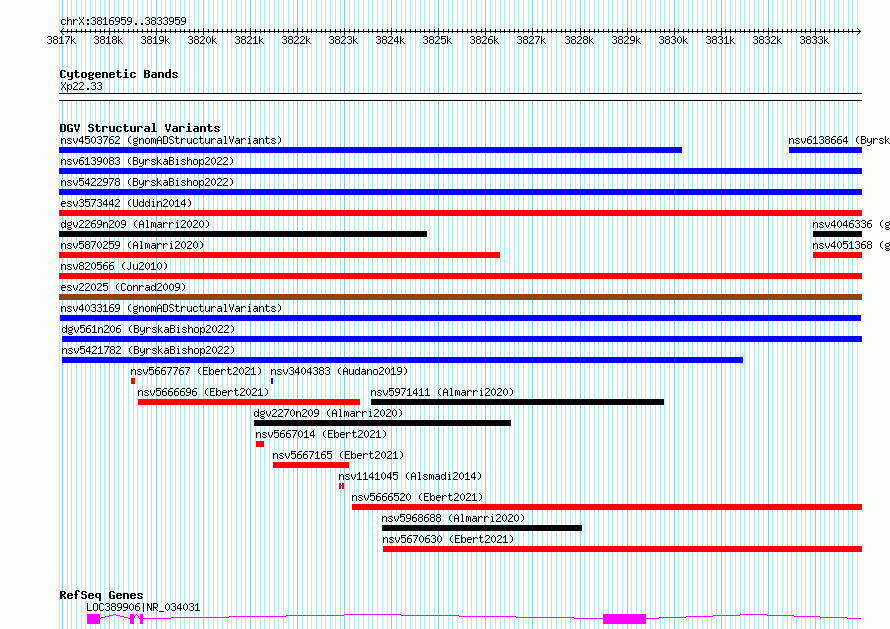The width and height of the screenshot is (890, 629).
Task: Click the large magenta exon near 3829k
Action: point(624,619)
